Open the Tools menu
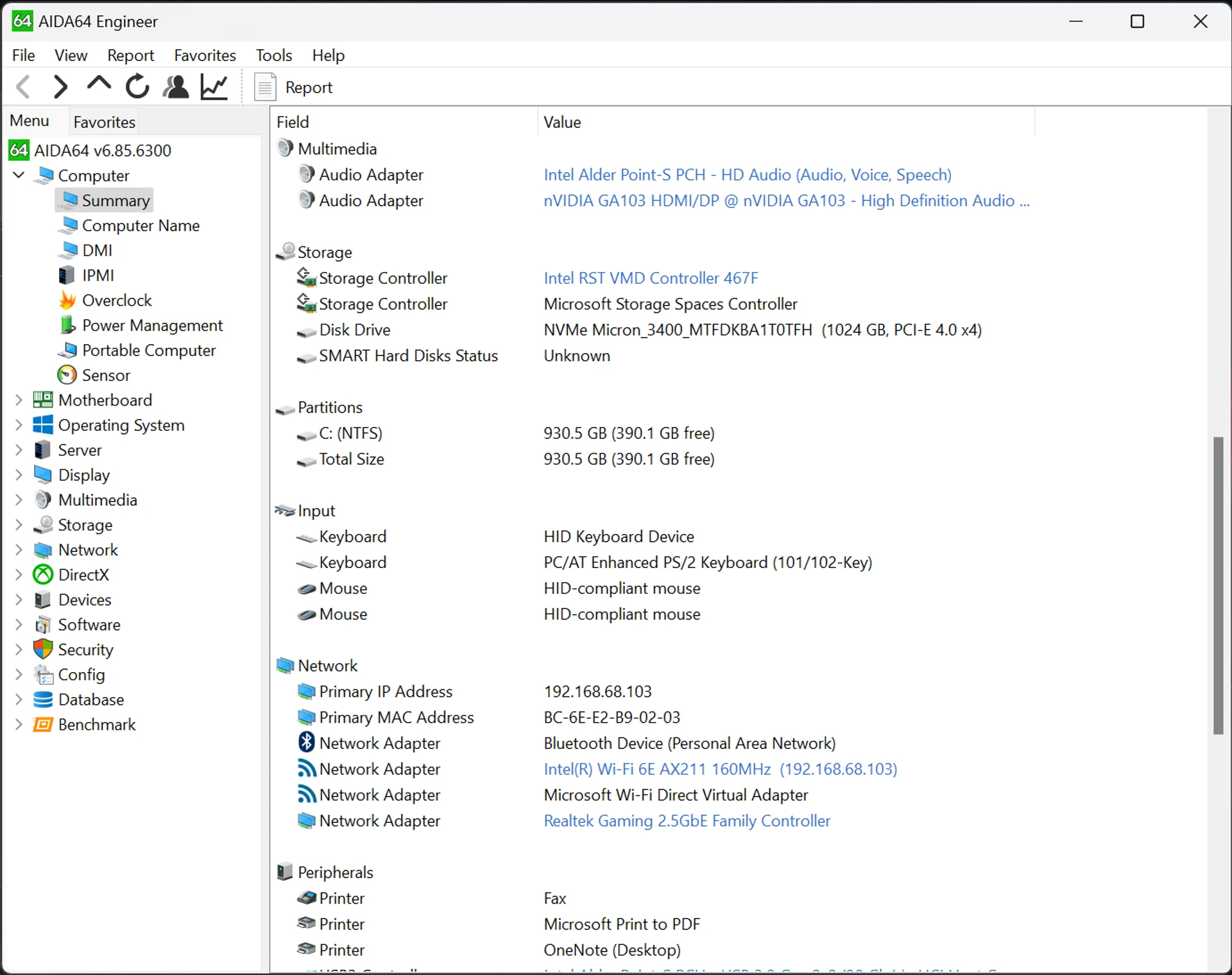The width and height of the screenshot is (1232, 975). 274,55
